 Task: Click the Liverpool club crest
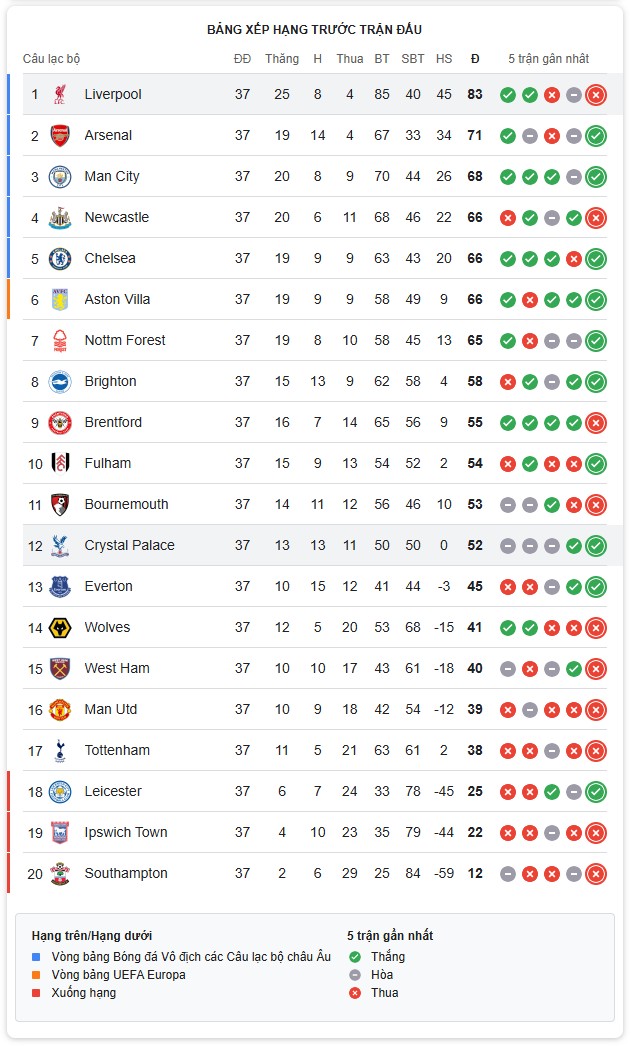pos(60,95)
